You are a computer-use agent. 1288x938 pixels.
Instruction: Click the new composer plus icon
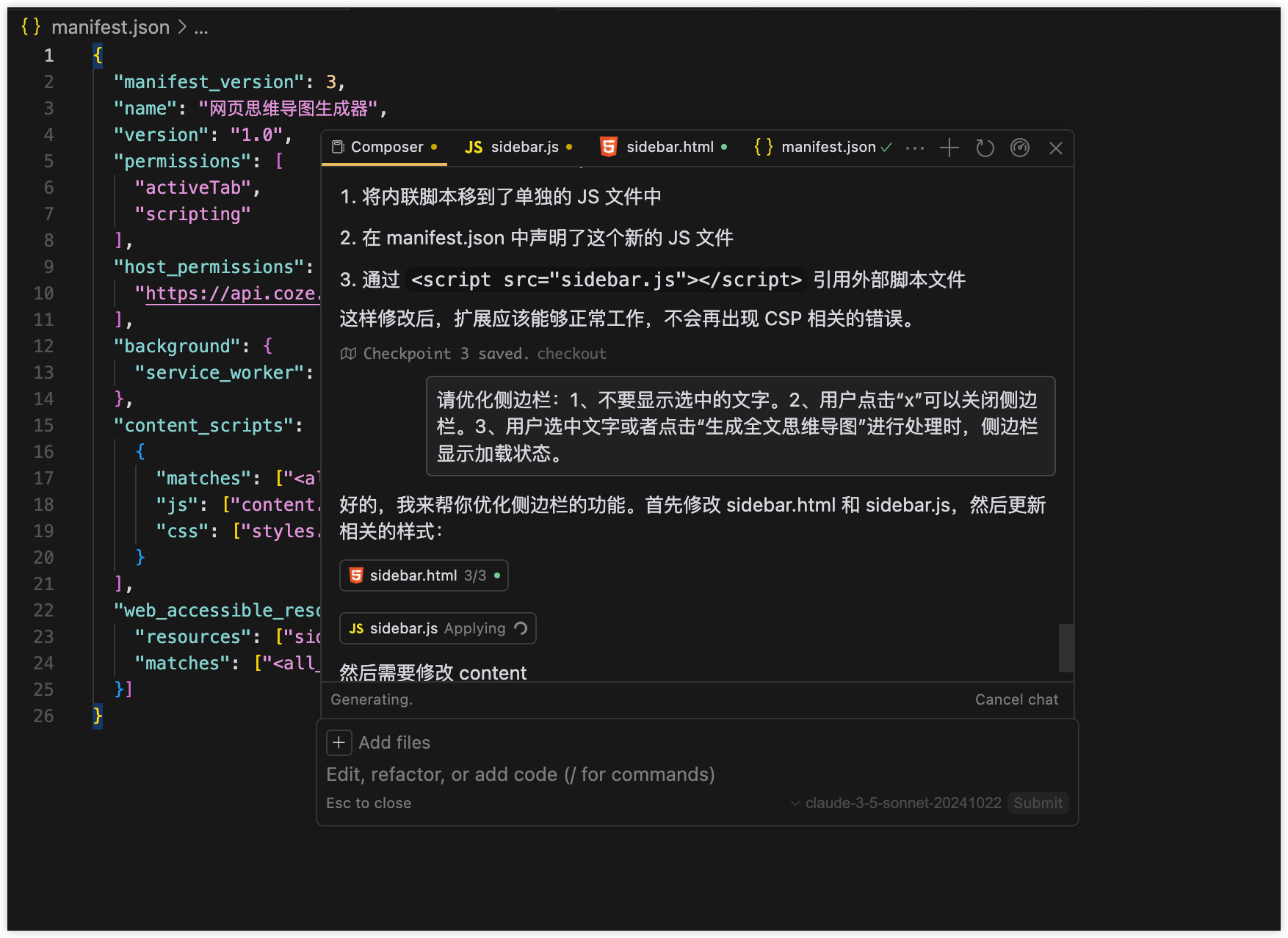[x=949, y=148]
